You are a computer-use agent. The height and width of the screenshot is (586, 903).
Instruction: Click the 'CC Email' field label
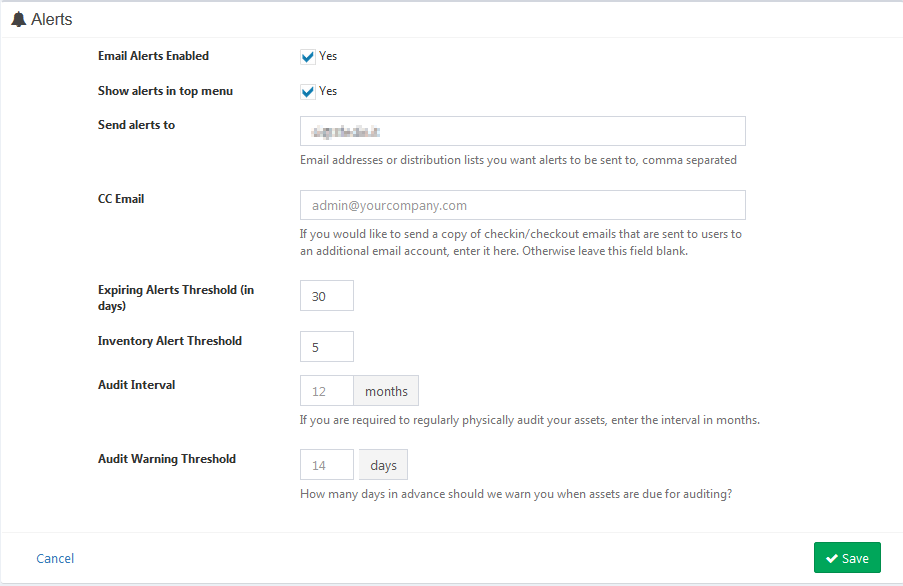coord(120,198)
